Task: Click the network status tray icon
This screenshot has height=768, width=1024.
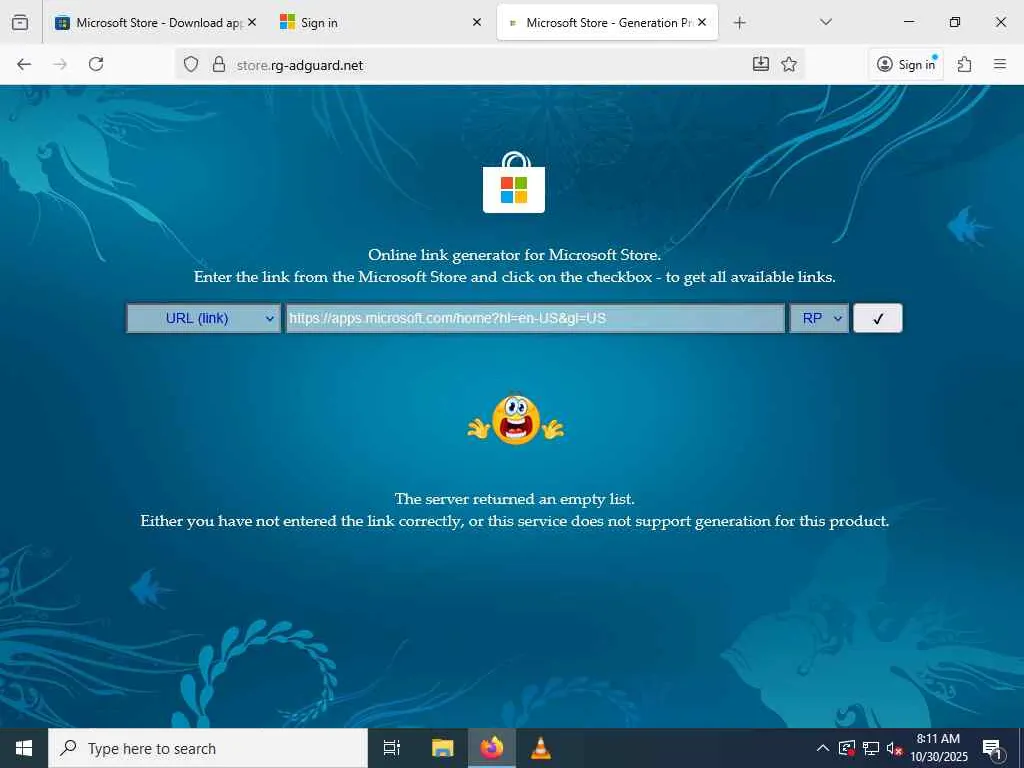Action: [x=871, y=748]
